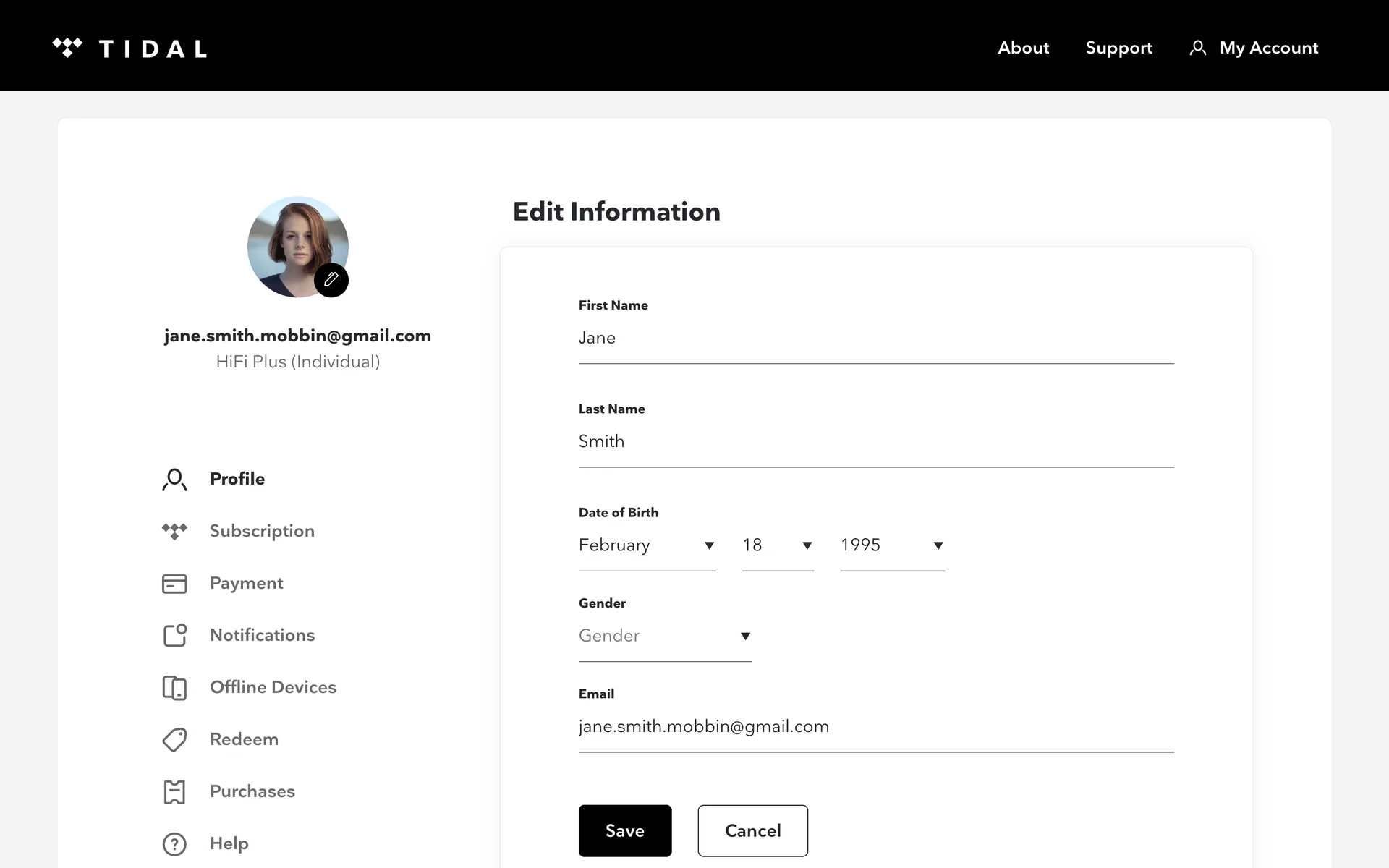Open the About menu item
1389x868 pixels.
pyautogui.click(x=1023, y=48)
